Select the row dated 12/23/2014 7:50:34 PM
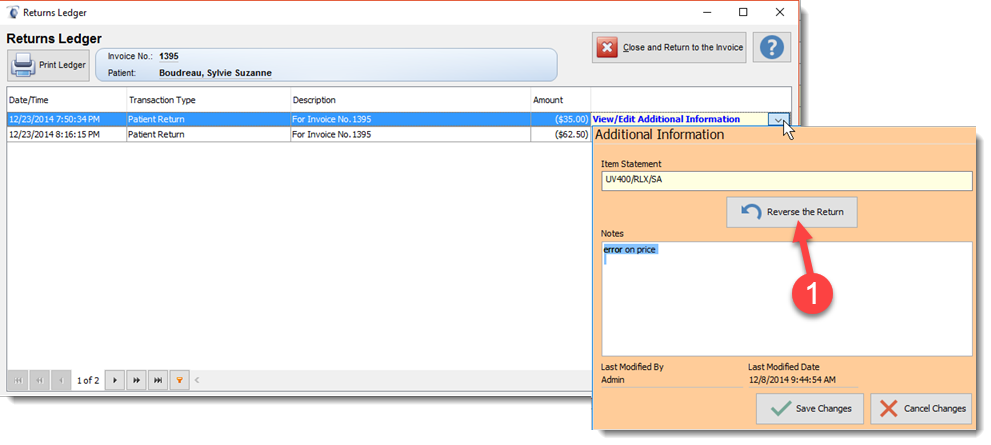The height and width of the screenshot is (445, 991). [x=299, y=119]
